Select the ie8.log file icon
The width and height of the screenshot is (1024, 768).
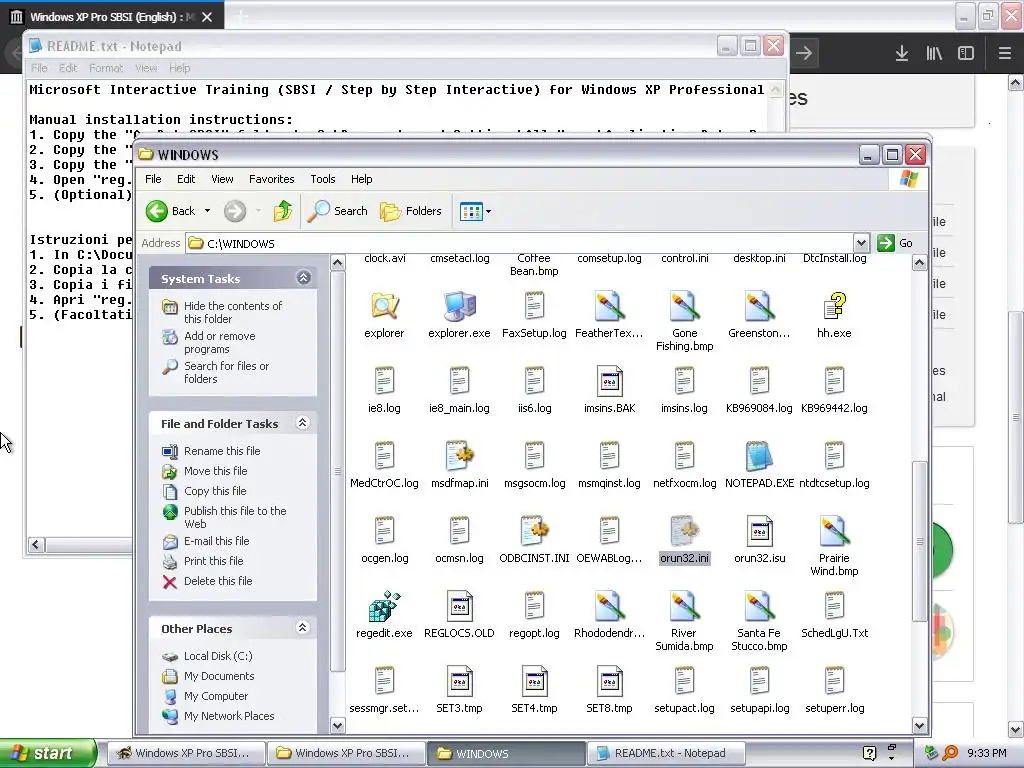pos(384,381)
